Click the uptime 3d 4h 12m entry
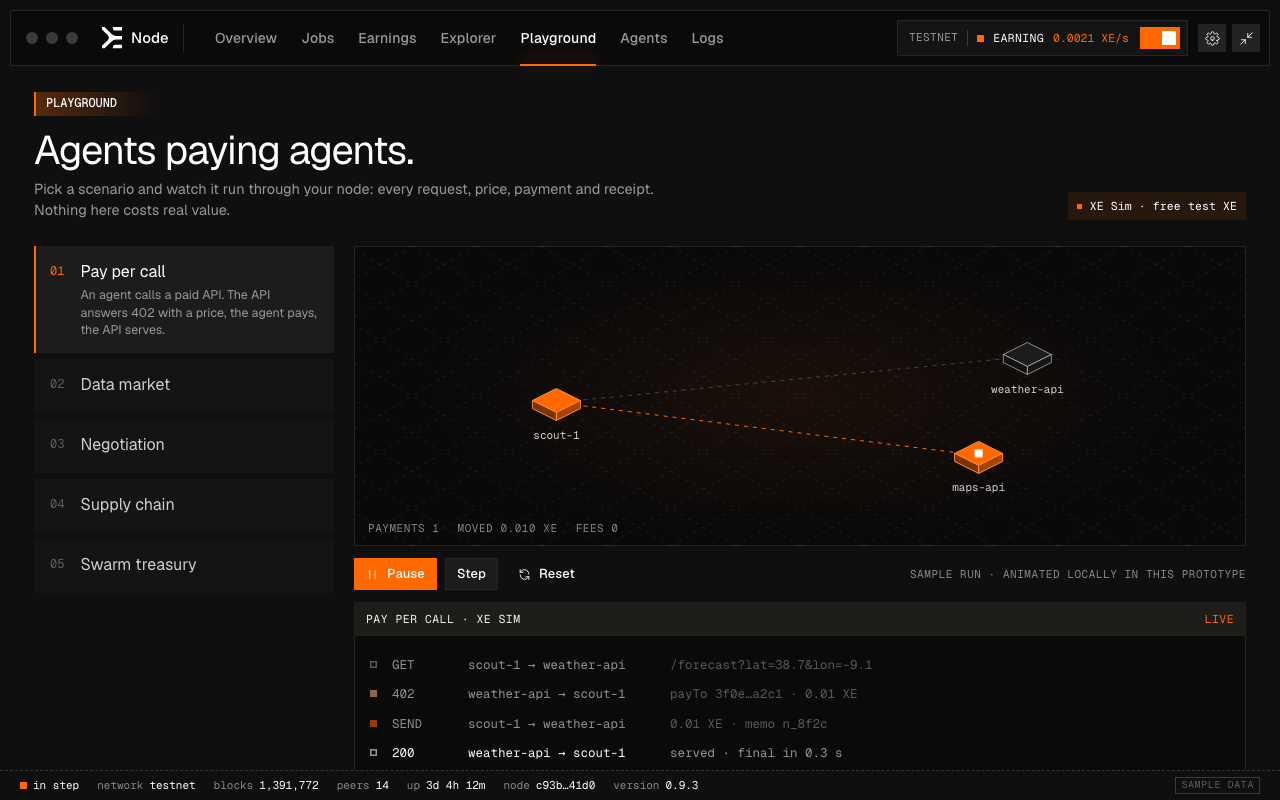This screenshot has height=800, width=1280. coord(446,786)
